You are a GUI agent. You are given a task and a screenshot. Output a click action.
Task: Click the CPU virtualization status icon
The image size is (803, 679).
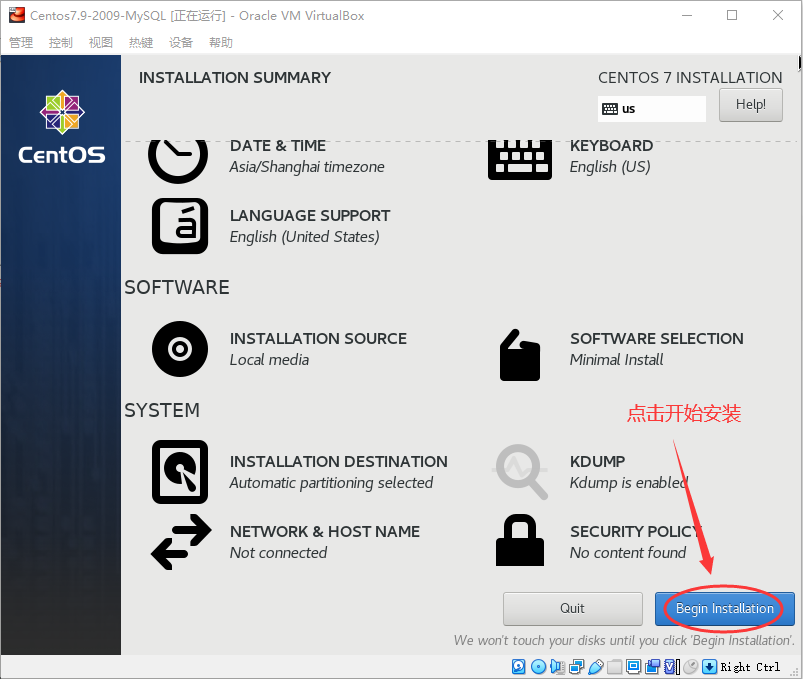tap(671, 667)
